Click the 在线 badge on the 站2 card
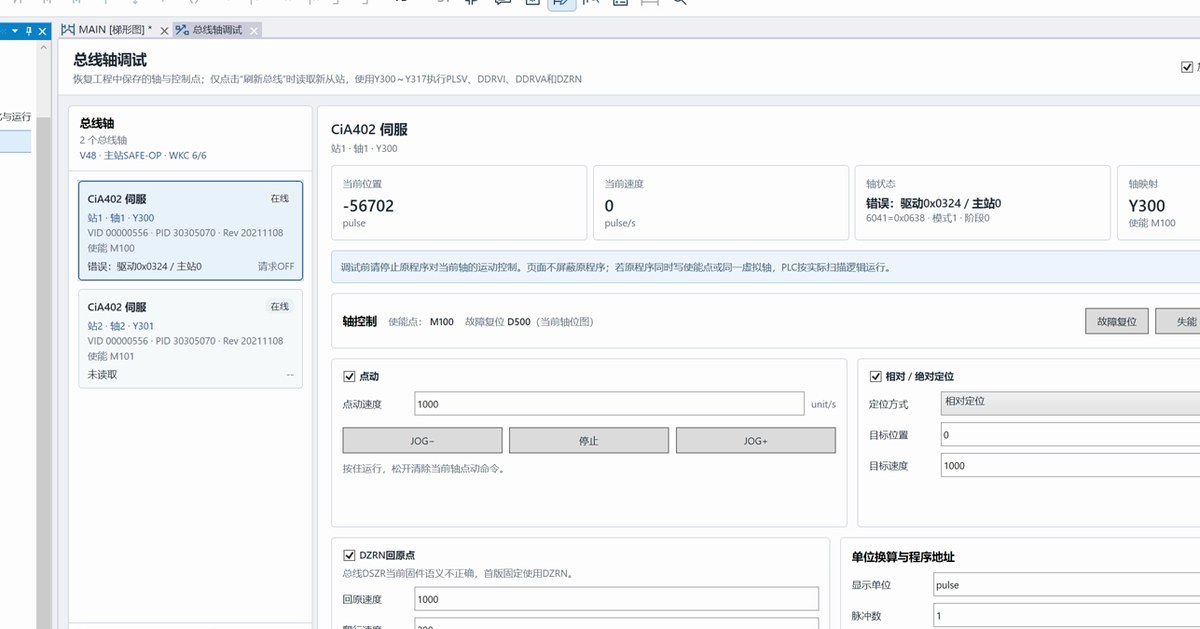This screenshot has height=629, width=1200. [279, 306]
